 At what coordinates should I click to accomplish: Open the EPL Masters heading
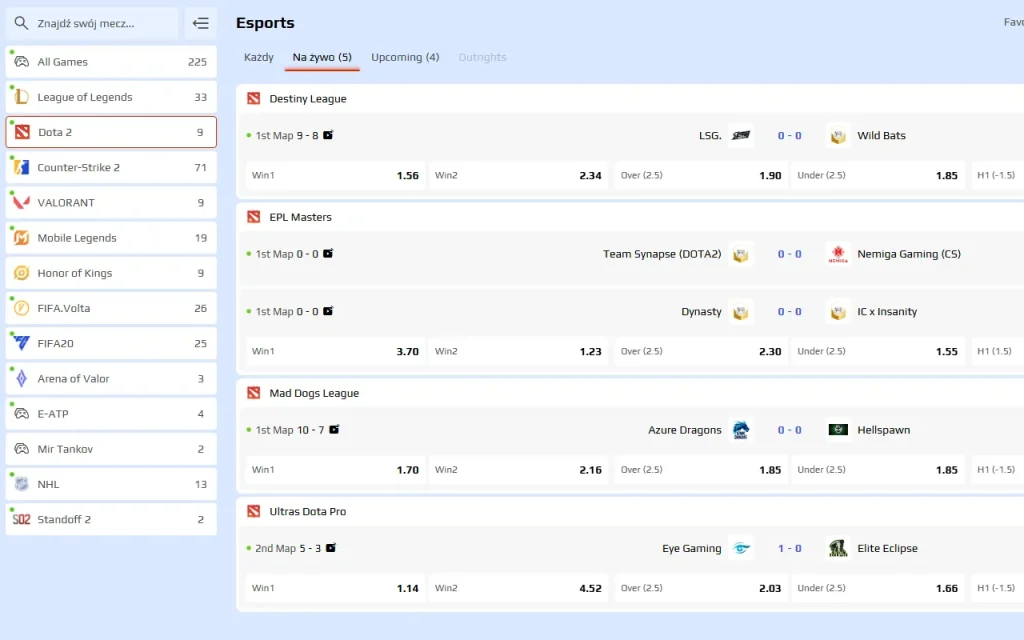[300, 217]
